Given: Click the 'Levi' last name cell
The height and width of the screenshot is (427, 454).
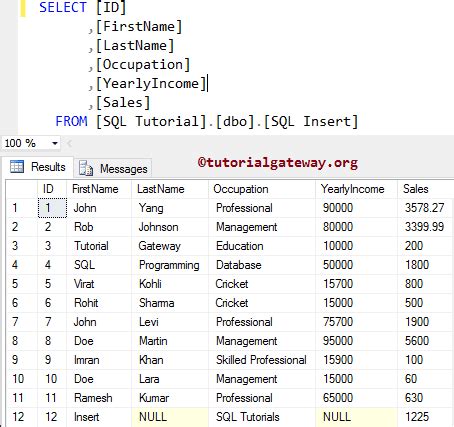Looking at the screenshot, I should (x=170, y=322).
